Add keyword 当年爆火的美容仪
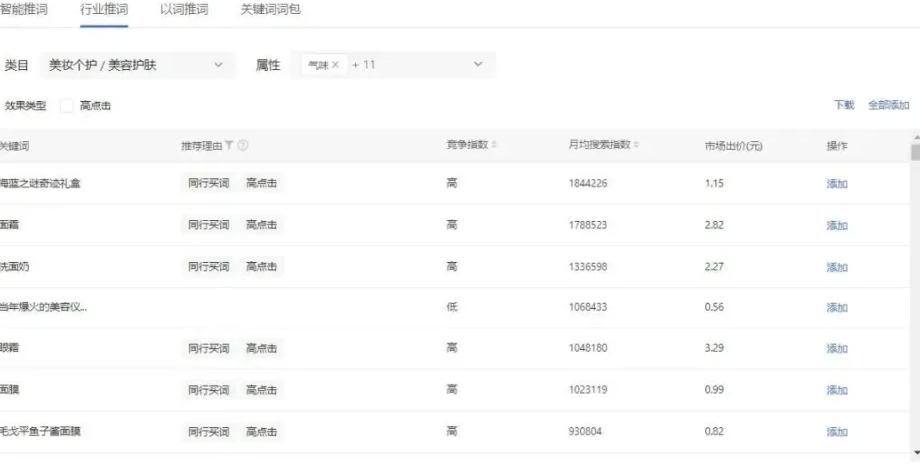Screen dimensions: 920x467 [x=837, y=307]
